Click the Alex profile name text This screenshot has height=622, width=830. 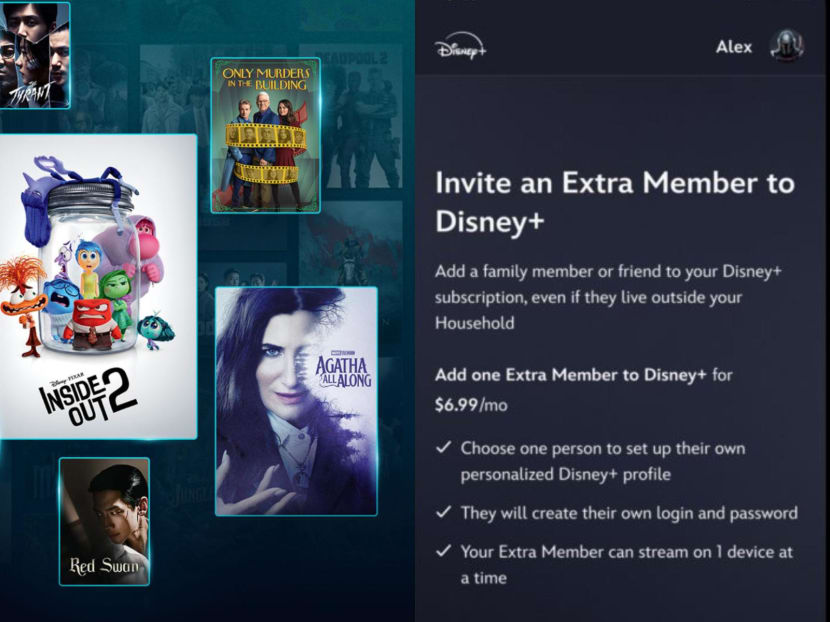[x=733, y=46]
